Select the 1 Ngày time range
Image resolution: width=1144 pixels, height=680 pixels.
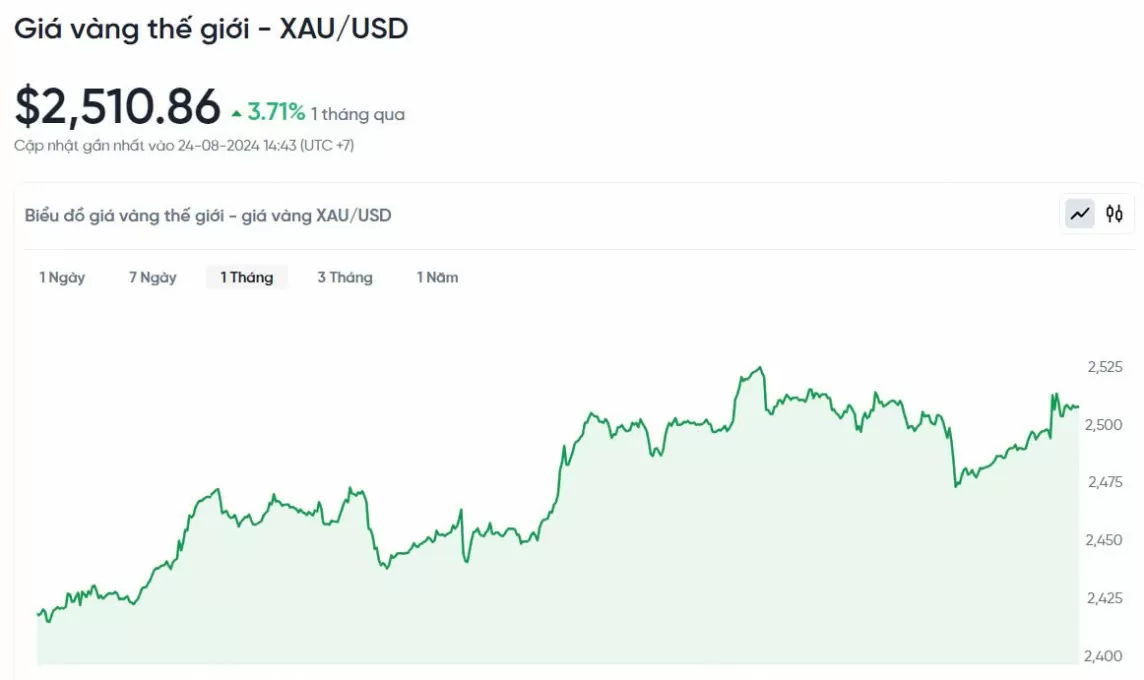pyautogui.click(x=62, y=277)
